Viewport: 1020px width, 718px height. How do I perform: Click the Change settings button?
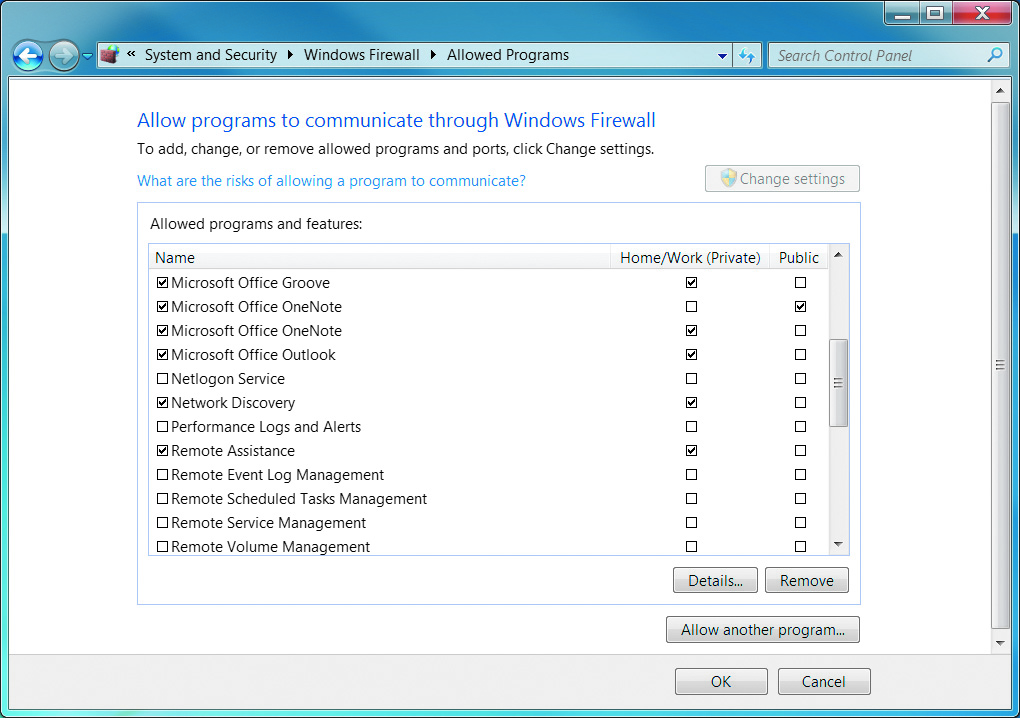coord(782,179)
